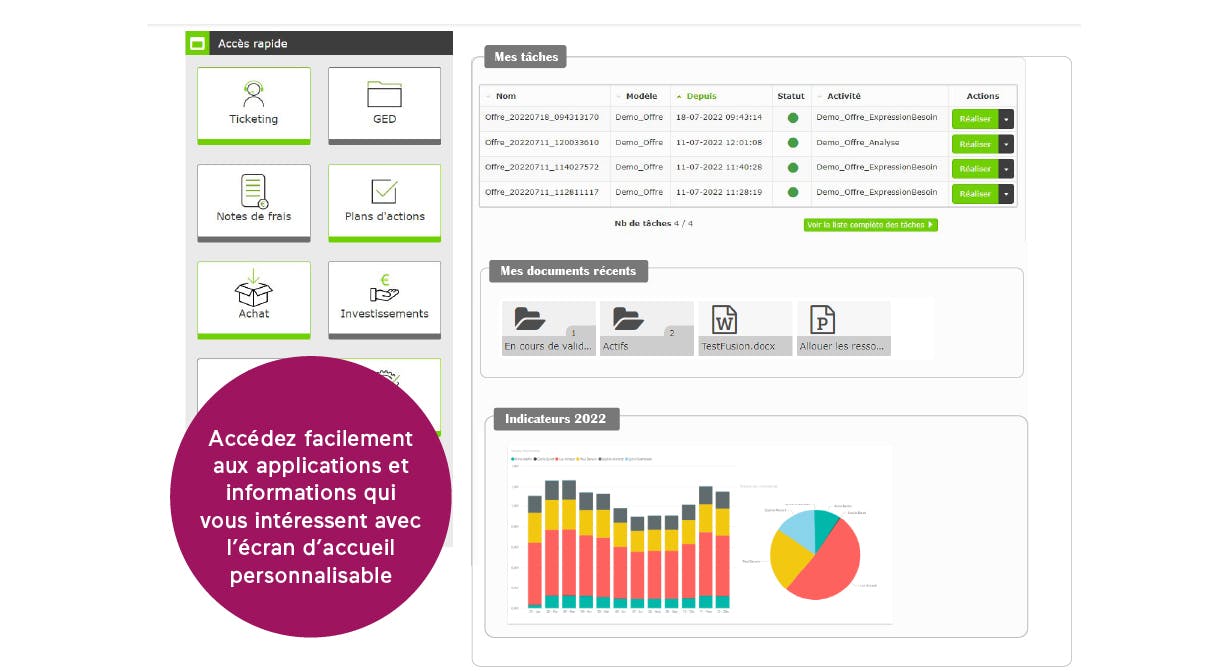This screenshot has width=1229, height=671.
Task: Click the Accès rapide panel header icon
Action: (x=197, y=43)
